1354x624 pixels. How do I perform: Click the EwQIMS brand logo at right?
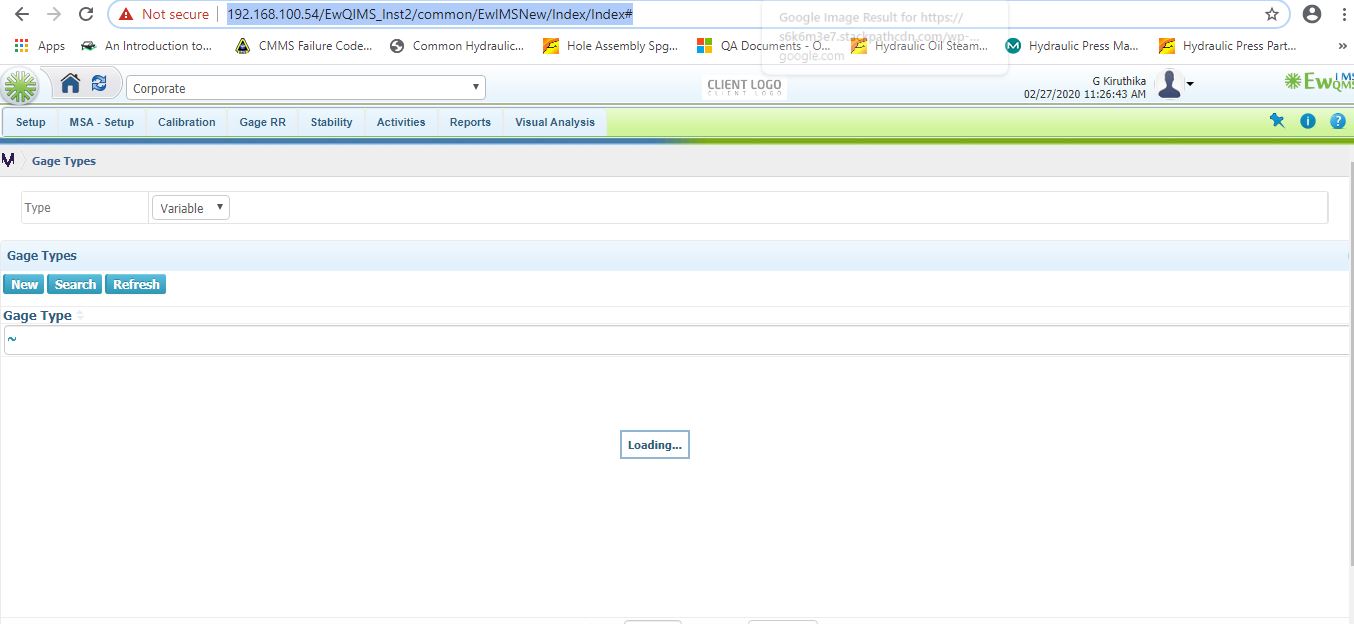1319,82
